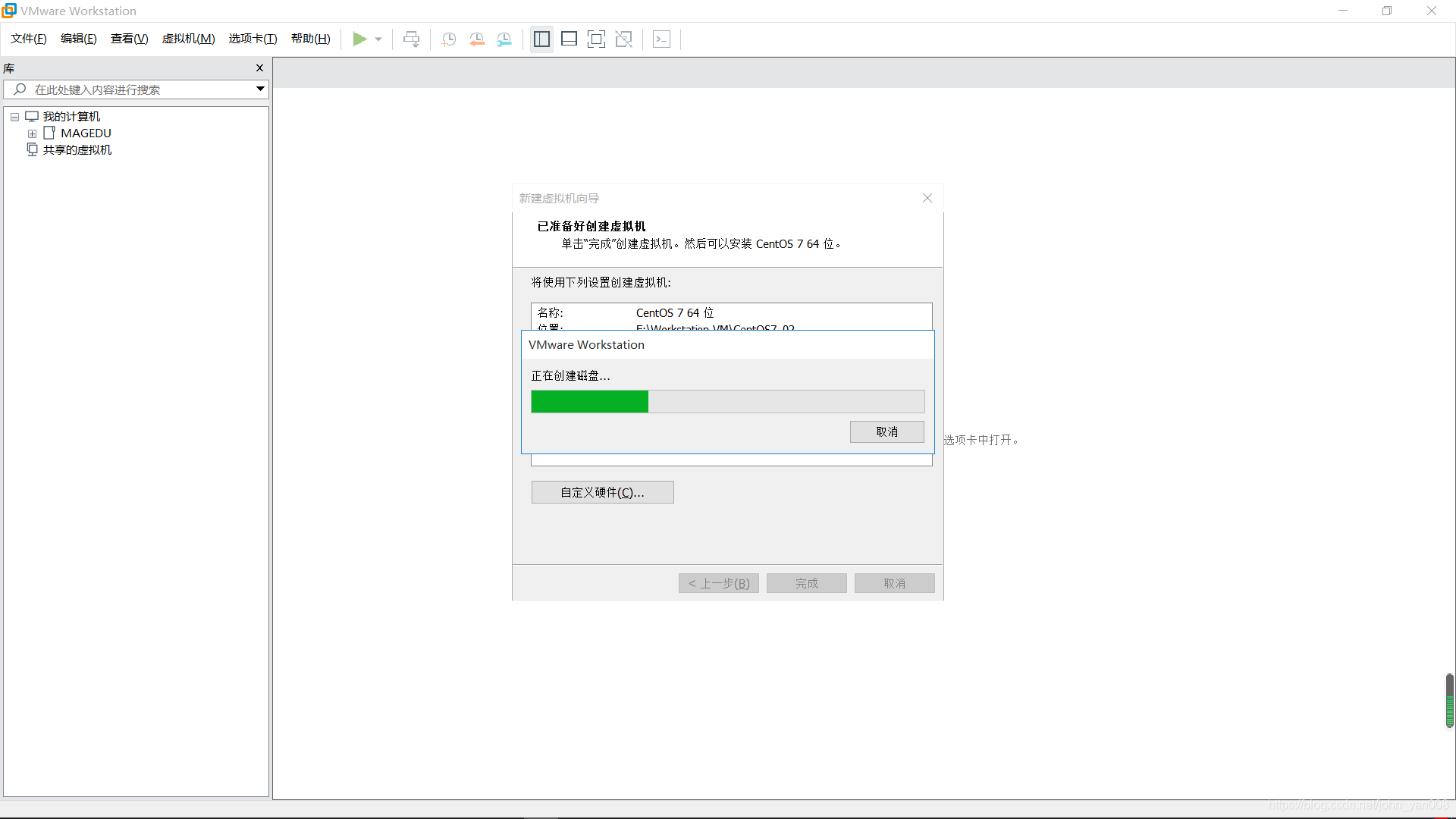1456x819 pixels.
Task: Click the take snapshot icon
Action: click(449, 39)
